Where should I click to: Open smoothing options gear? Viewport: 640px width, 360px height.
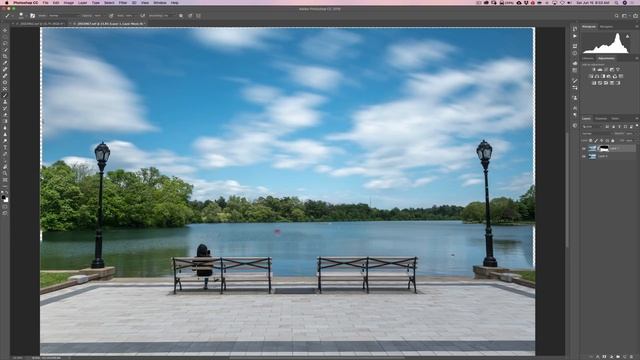coord(181,16)
